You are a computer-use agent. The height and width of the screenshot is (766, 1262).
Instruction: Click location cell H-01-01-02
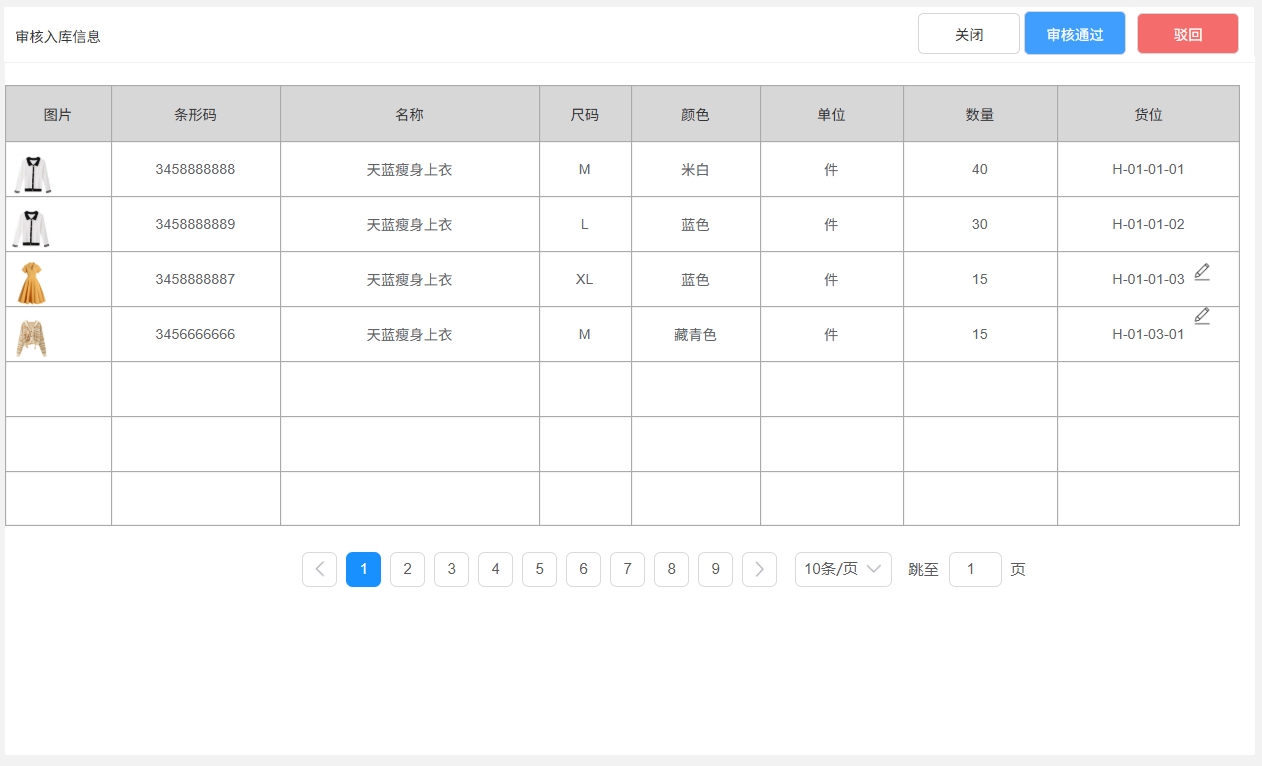tap(1148, 224)
